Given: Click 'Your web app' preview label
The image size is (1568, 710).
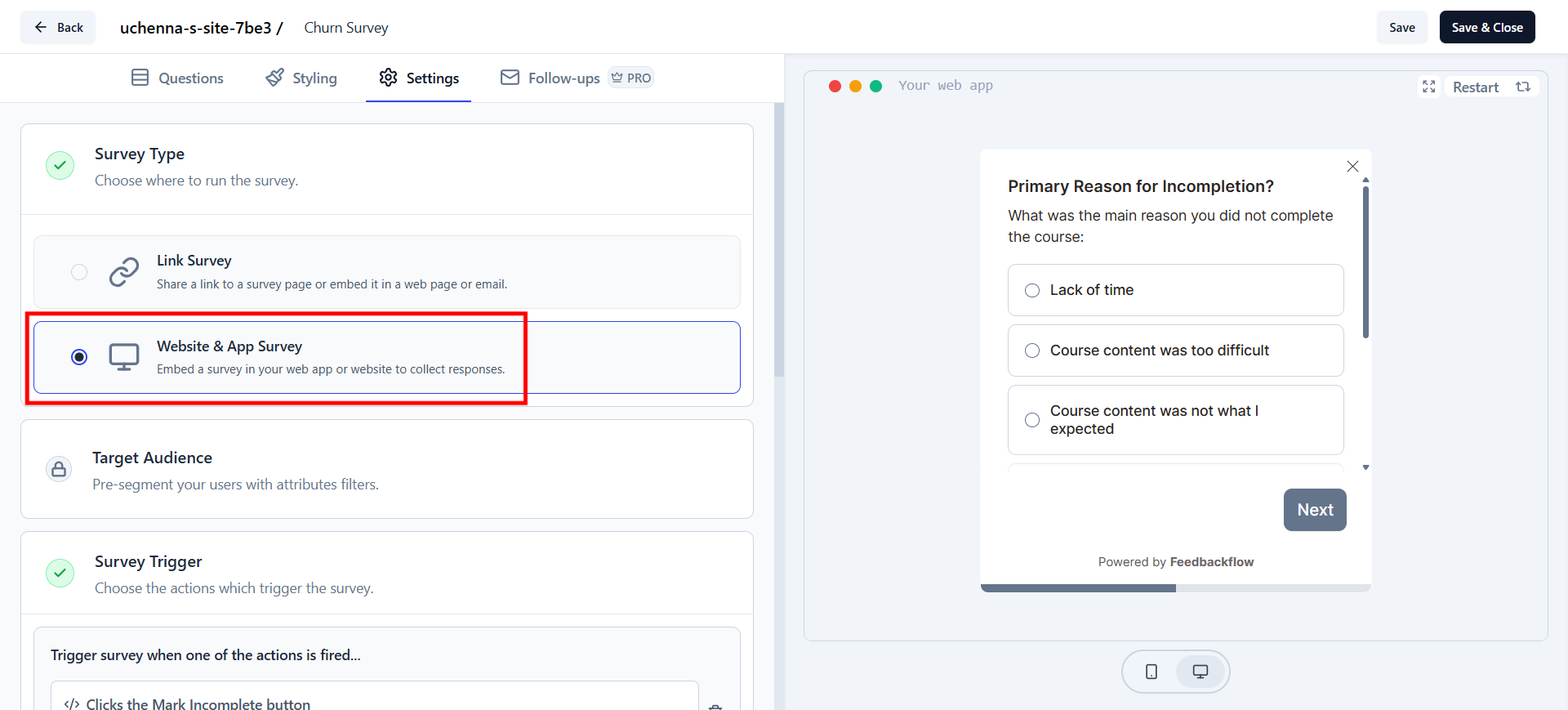Looking at the screenshot, I should (946, 86).
